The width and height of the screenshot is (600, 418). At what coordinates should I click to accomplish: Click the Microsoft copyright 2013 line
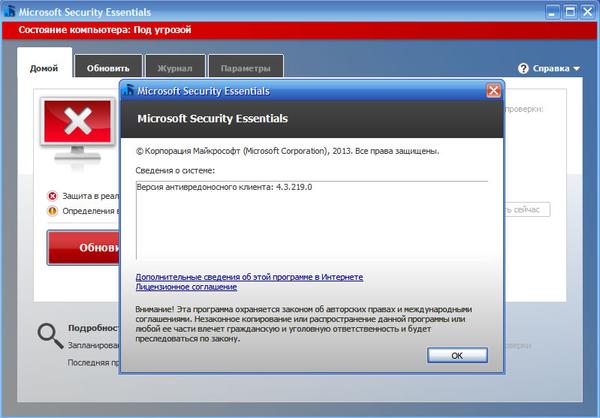tap(287, 151)
